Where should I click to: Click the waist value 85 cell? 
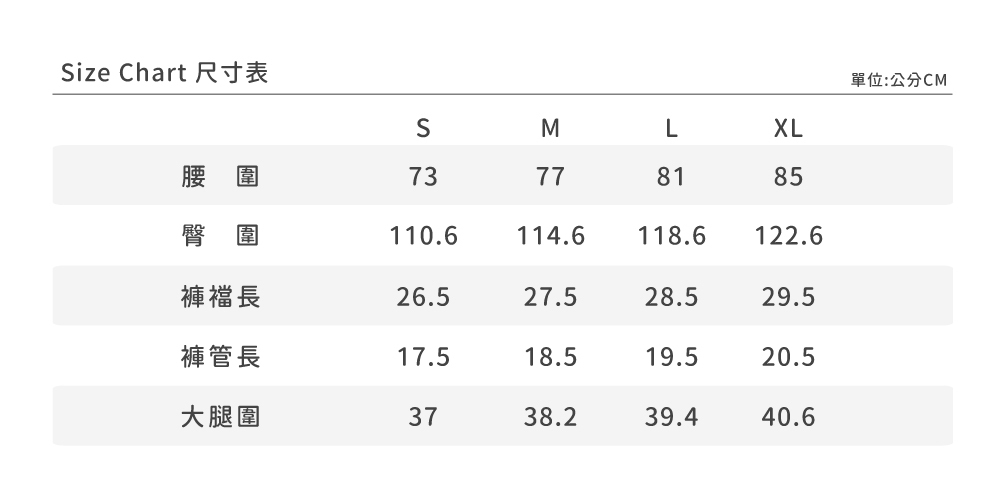pyautogui.click(x=788, y=177)
